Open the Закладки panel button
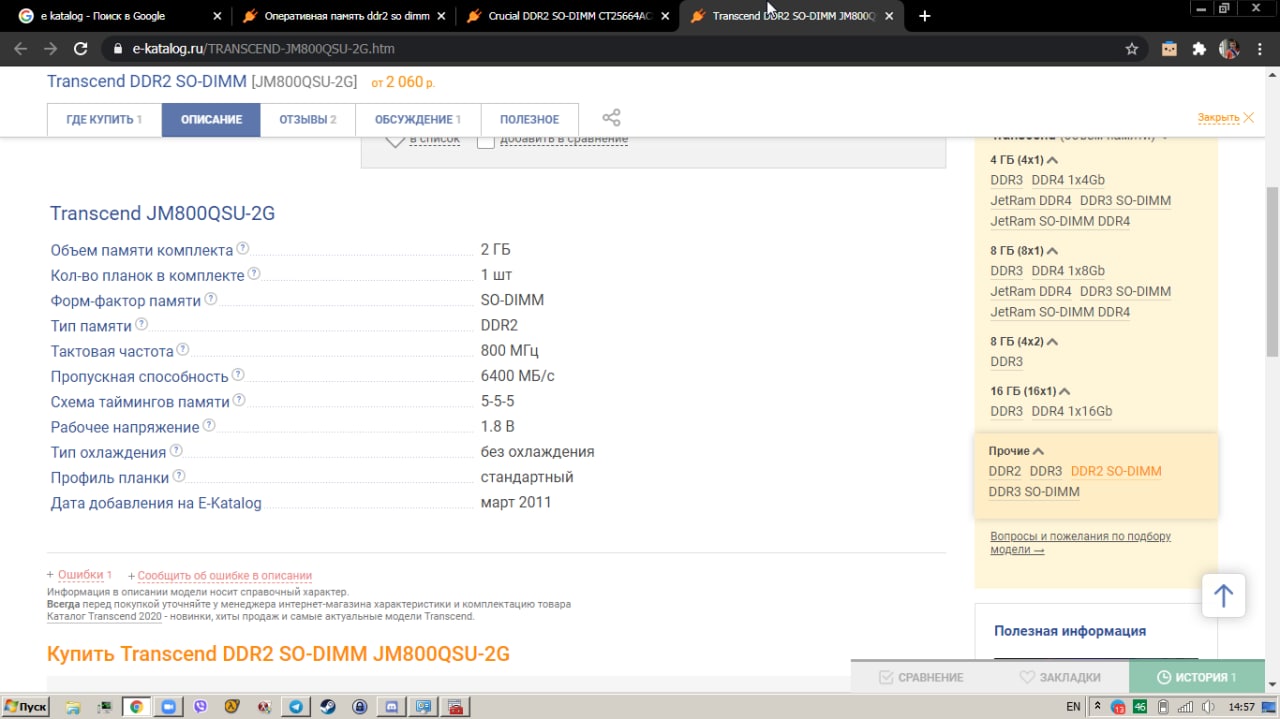Viewport: 1280px width, 719px height. pyautogui.click(x=1059, y=677)
